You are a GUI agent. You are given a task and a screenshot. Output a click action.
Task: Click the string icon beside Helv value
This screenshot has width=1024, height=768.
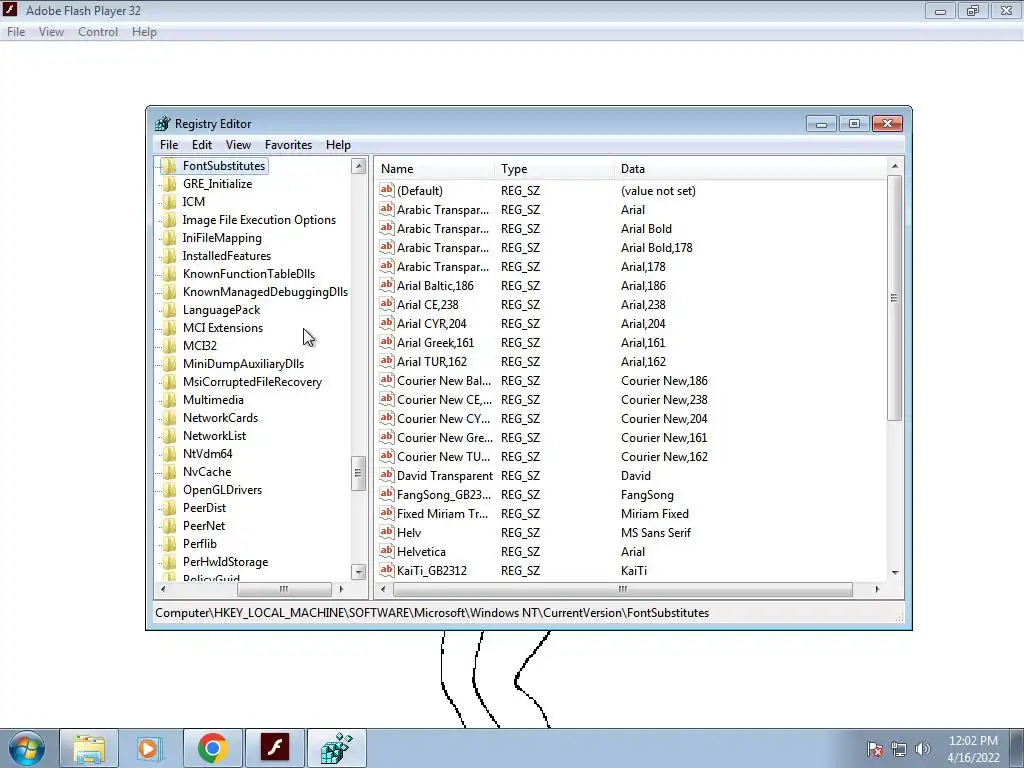click(387, 532)
